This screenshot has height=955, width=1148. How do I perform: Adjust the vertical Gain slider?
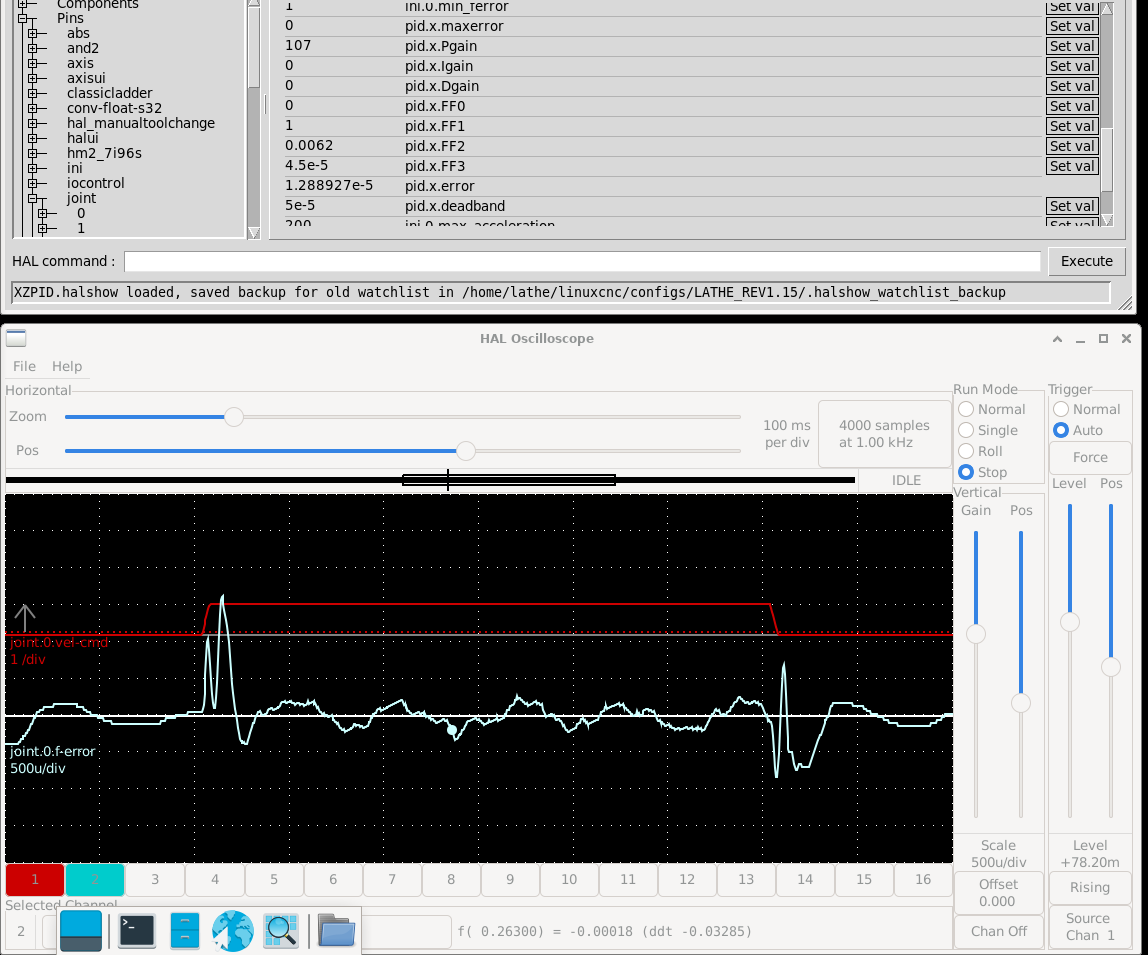click(x=976, y=634)
